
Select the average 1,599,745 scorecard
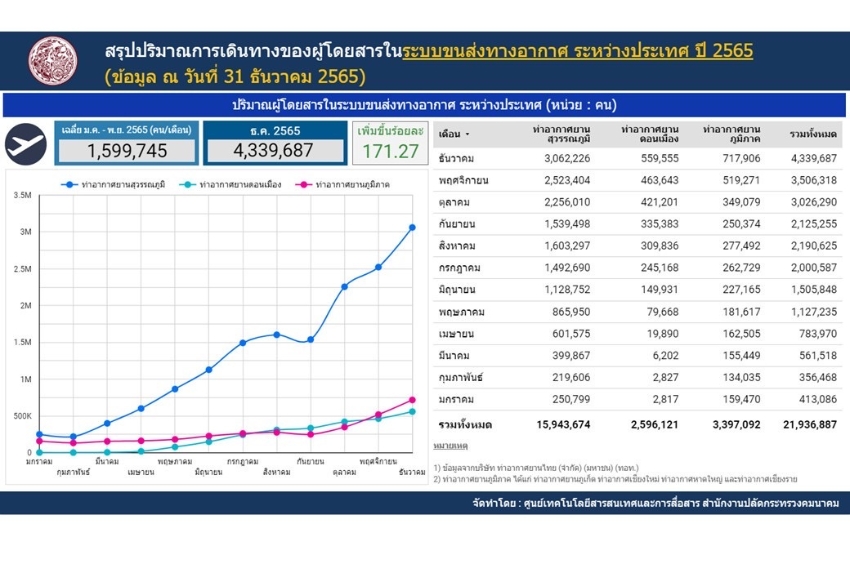[126, 150]
